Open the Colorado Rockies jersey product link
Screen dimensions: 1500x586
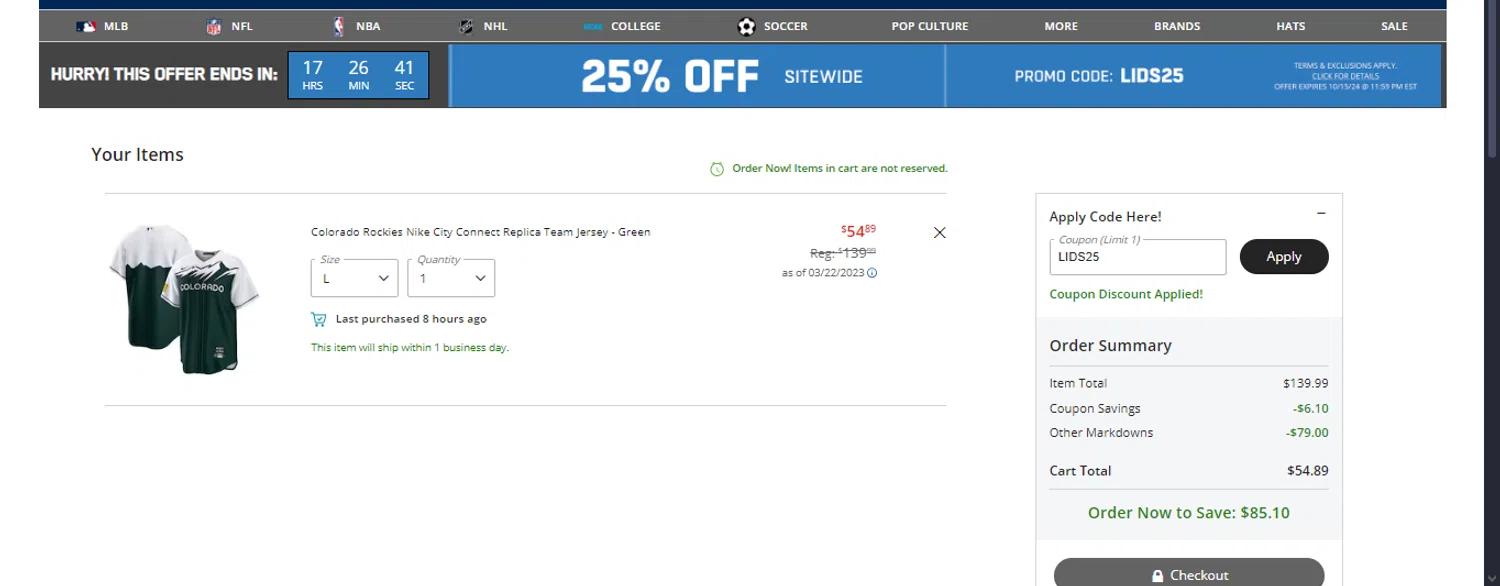(480, 232)
